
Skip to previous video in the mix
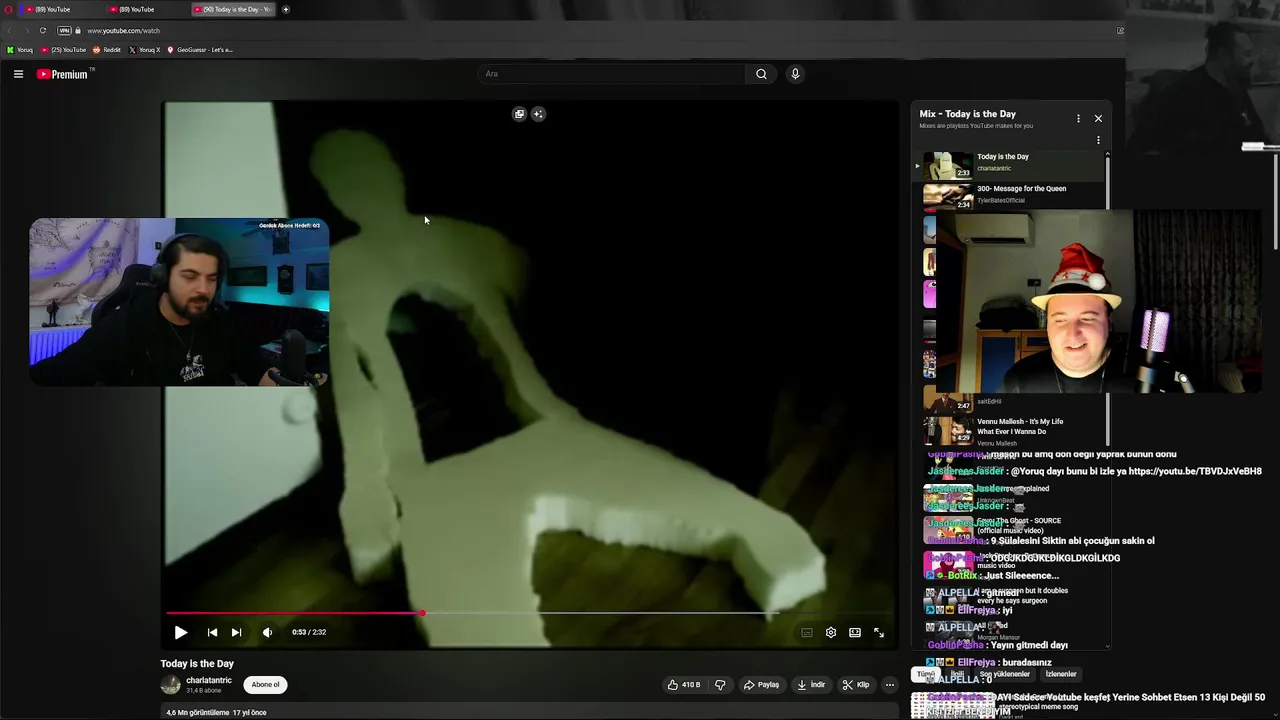(x=212, y=632)
